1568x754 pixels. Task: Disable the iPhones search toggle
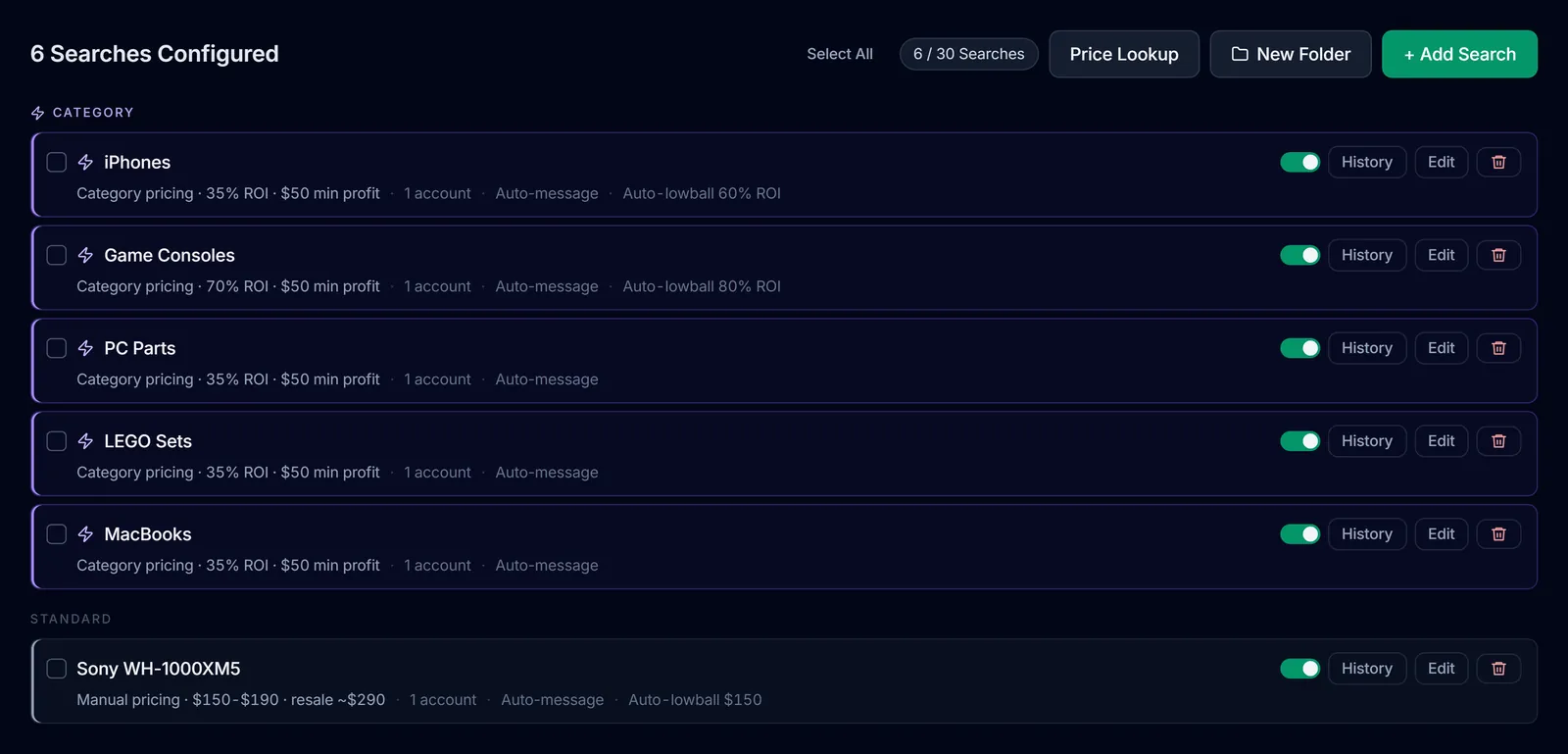[1300, 162]
